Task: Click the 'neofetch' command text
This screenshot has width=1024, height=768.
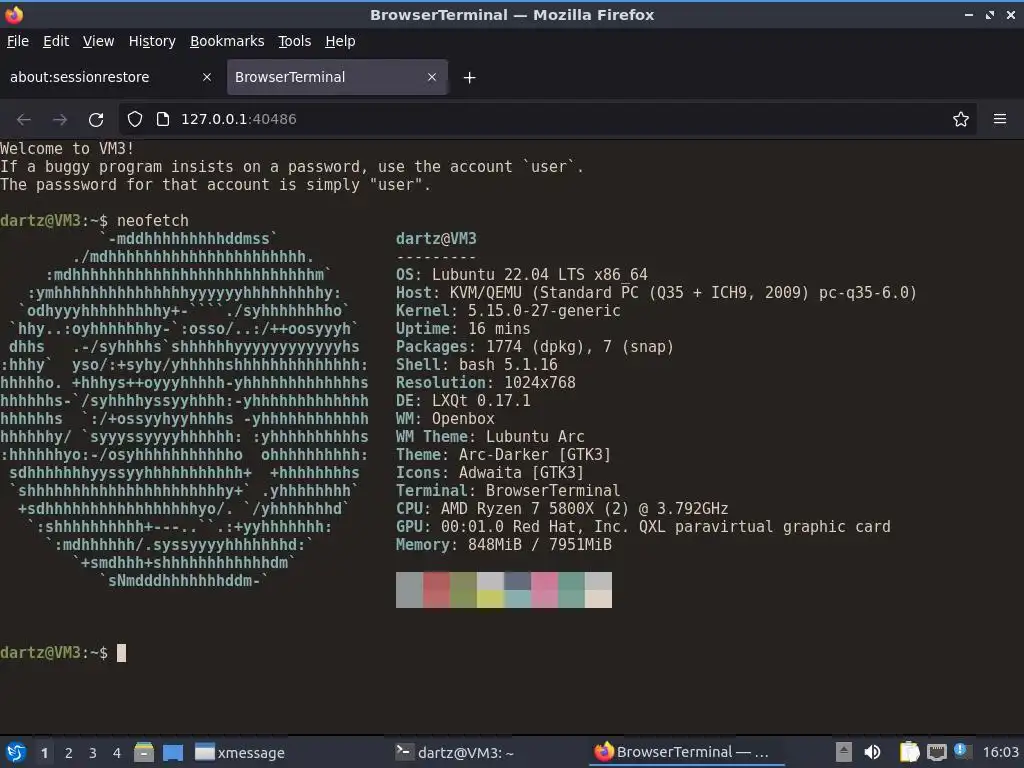Action: pos(153,221)
